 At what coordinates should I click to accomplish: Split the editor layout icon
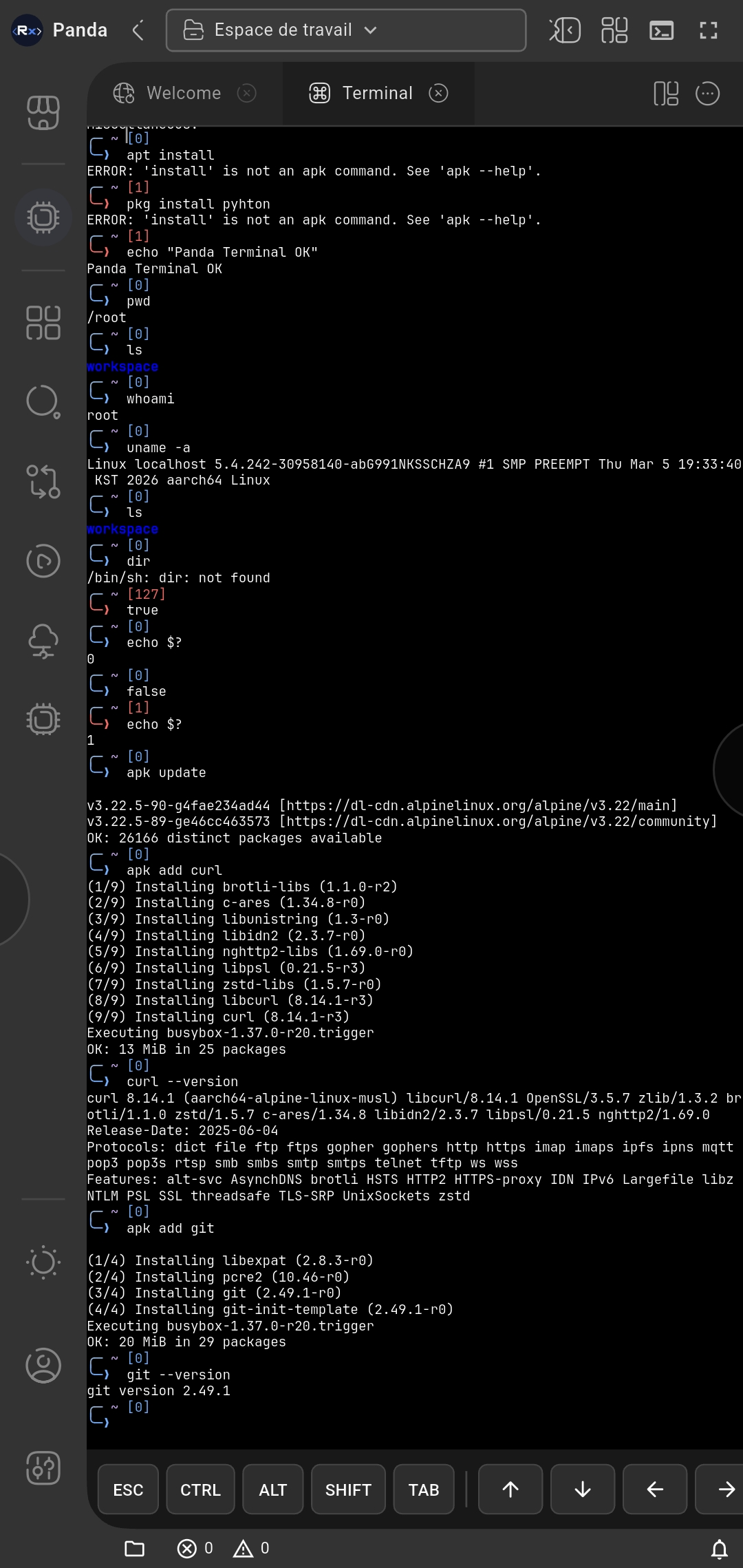point(666,93)
